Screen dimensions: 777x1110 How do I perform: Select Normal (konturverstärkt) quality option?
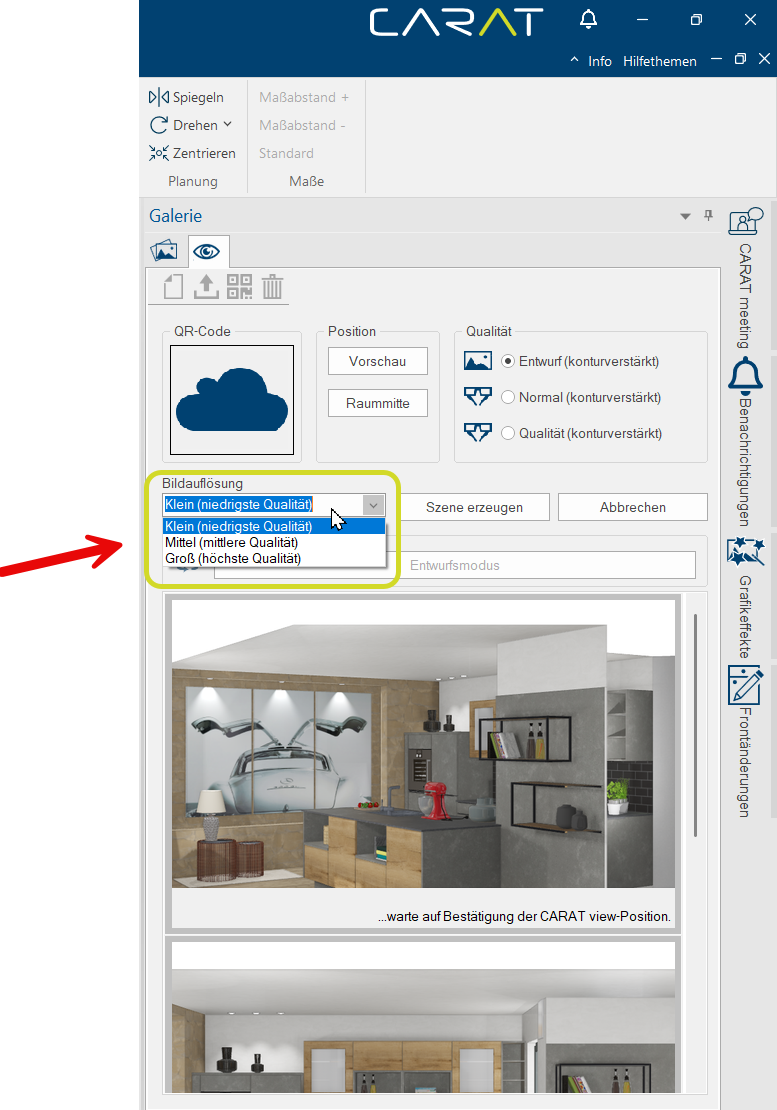point(508,397)
